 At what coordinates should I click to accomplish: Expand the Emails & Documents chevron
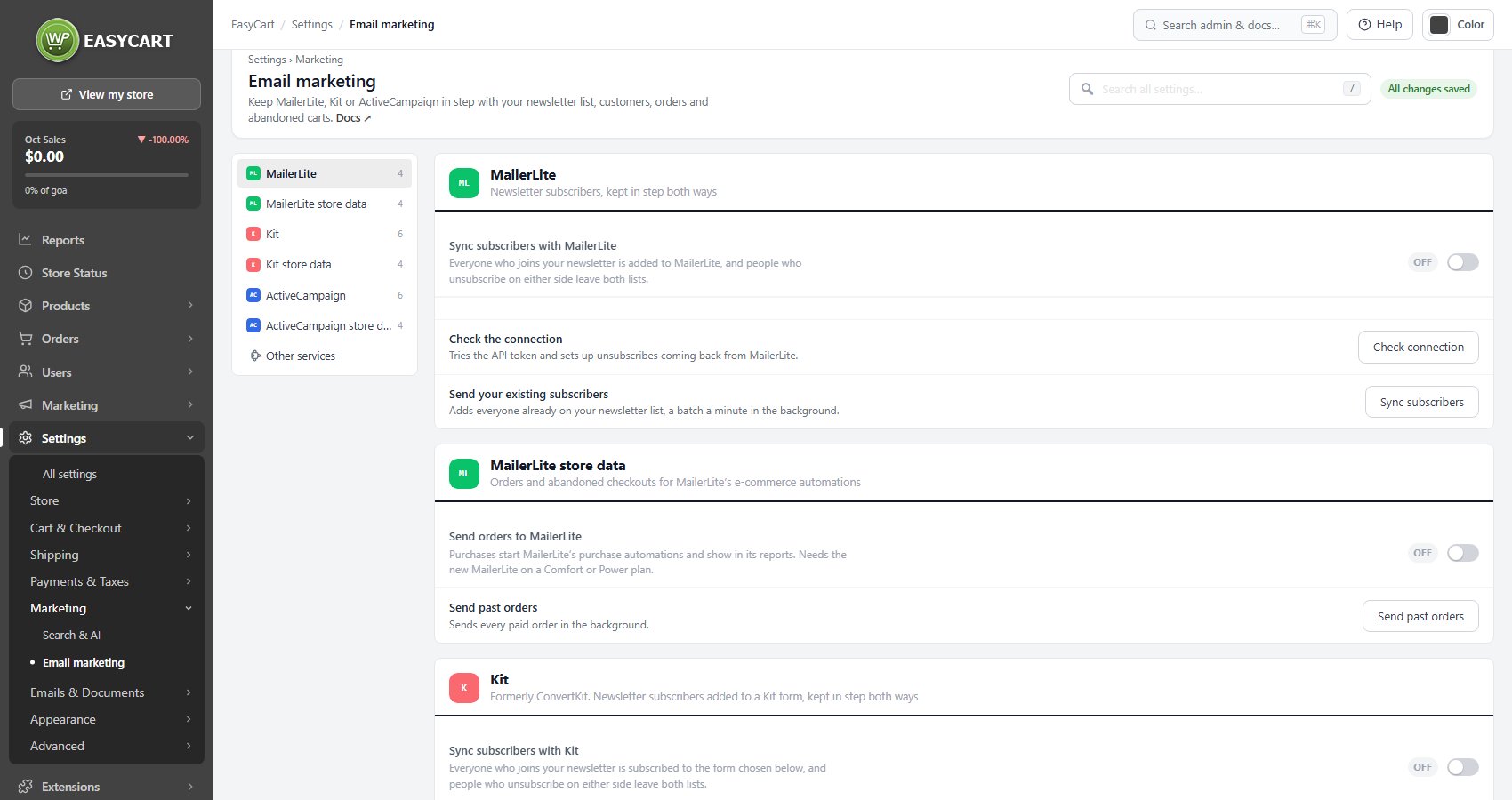tap(189, 692)
